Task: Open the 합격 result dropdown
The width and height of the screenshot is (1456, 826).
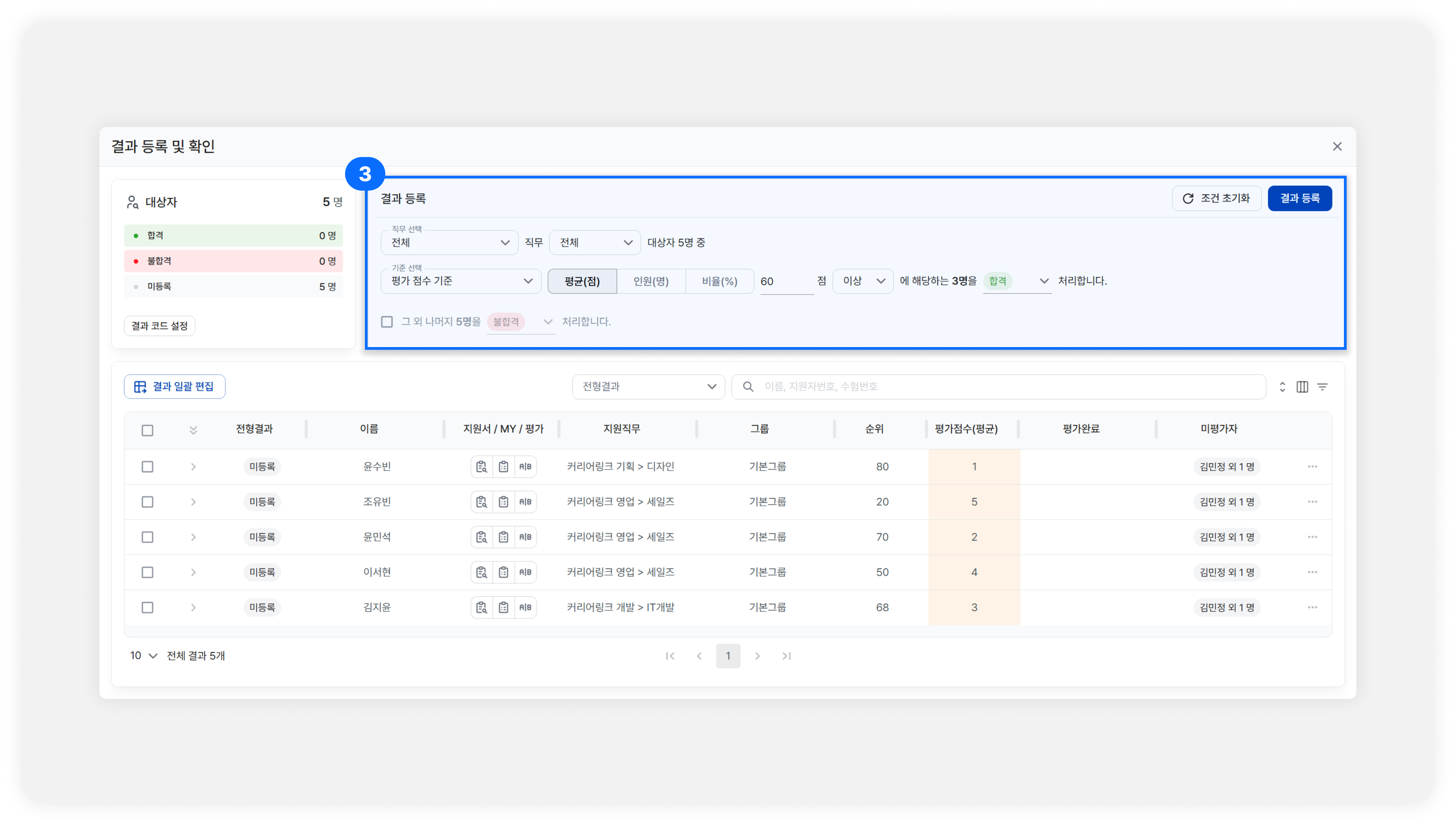Action: click(x=1017, y=281)
